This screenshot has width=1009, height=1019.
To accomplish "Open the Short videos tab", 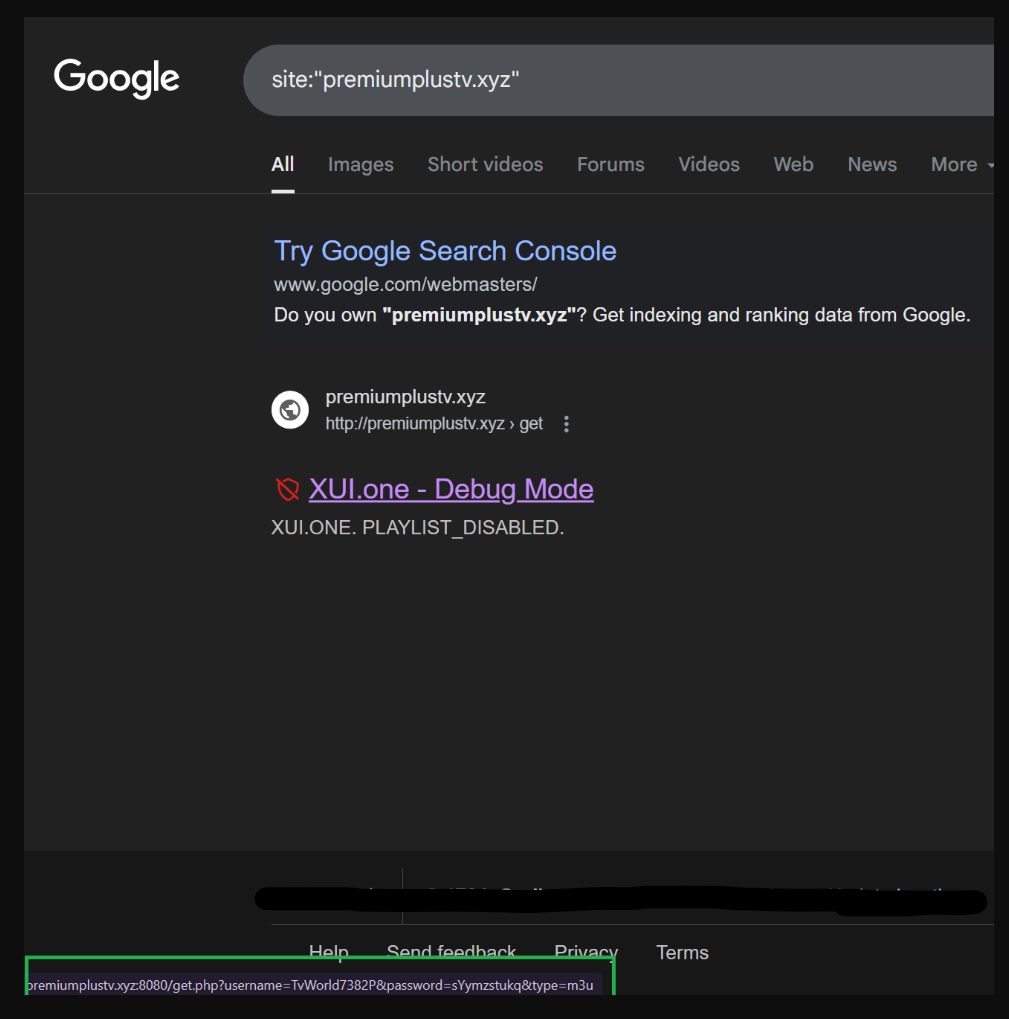I will pos(485,164).
